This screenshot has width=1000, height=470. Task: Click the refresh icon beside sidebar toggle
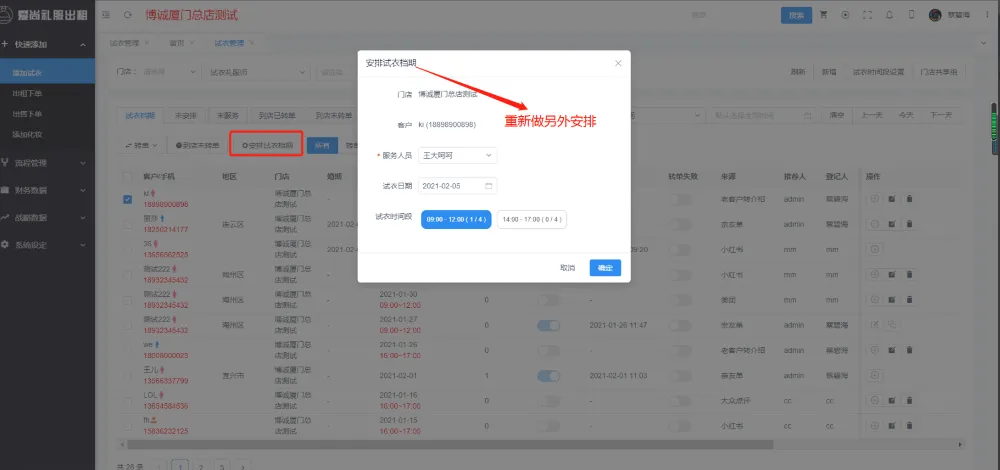coord(127,15)
